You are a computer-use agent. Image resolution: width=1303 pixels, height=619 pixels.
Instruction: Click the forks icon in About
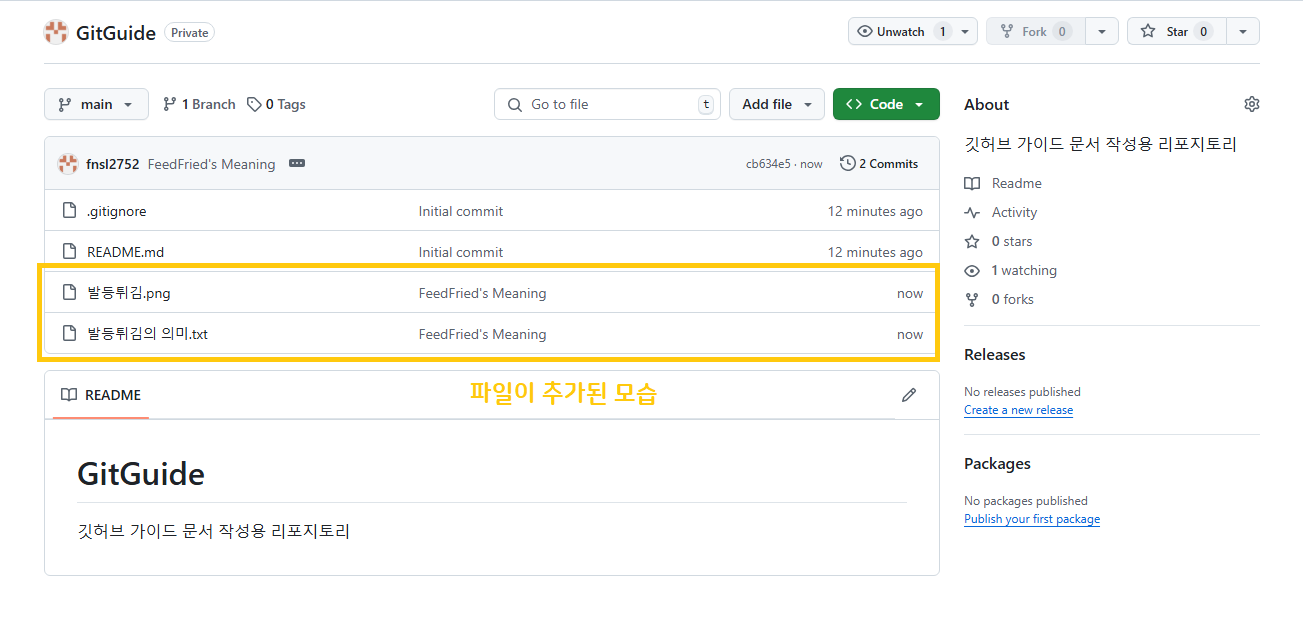pos(972,300)
